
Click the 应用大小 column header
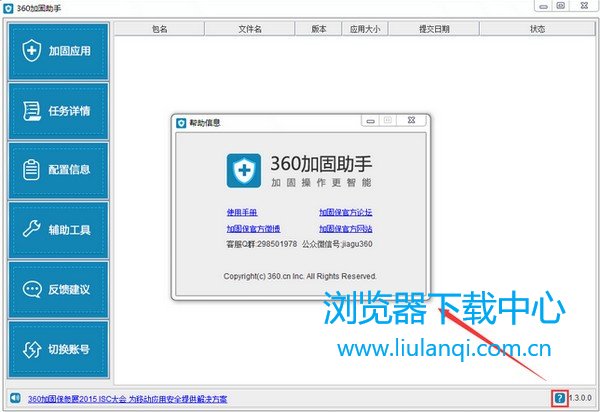[365, 29]
